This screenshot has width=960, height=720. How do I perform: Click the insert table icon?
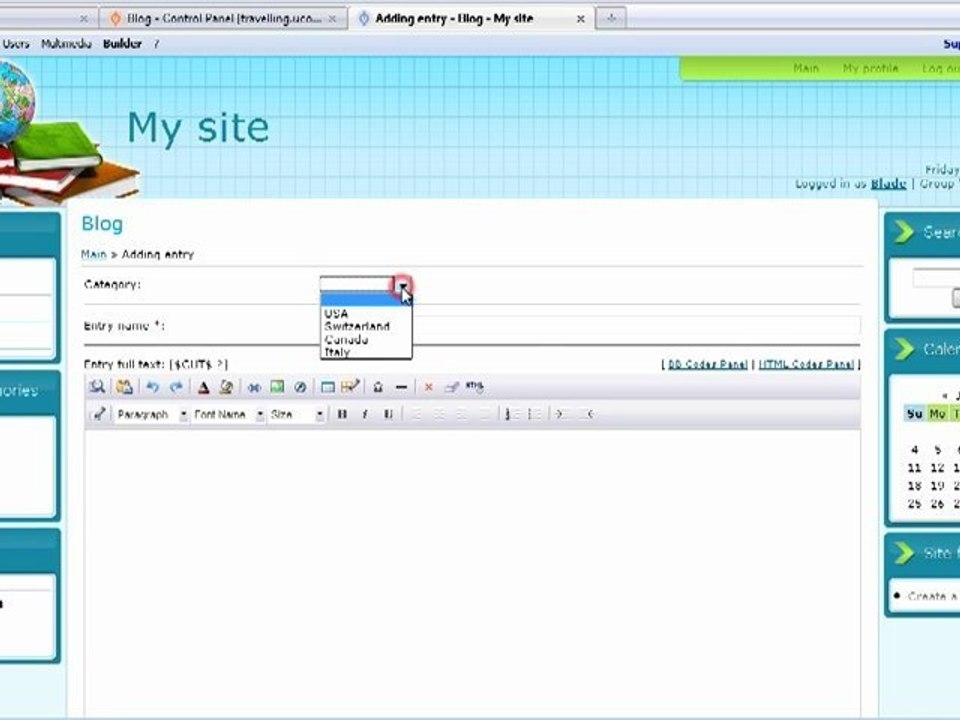click(x=328, y=387)
